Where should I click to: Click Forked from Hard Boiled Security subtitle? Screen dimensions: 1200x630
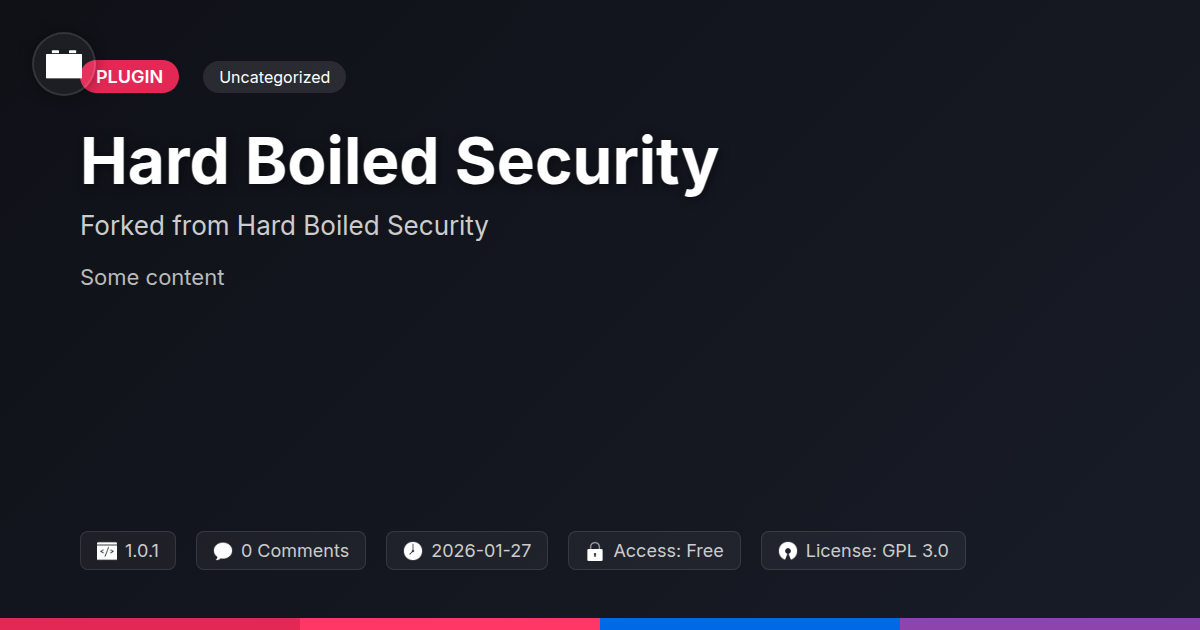pyautogui.click(x=284, y=226)
